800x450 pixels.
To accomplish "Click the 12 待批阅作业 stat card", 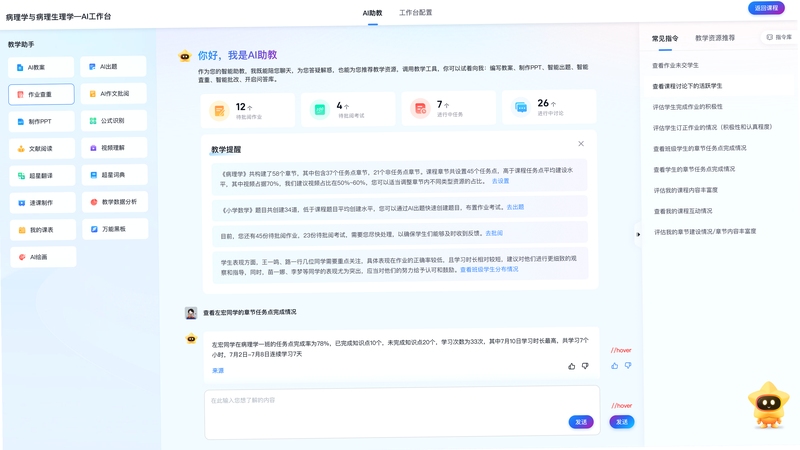I will click(x=248, y=110).
